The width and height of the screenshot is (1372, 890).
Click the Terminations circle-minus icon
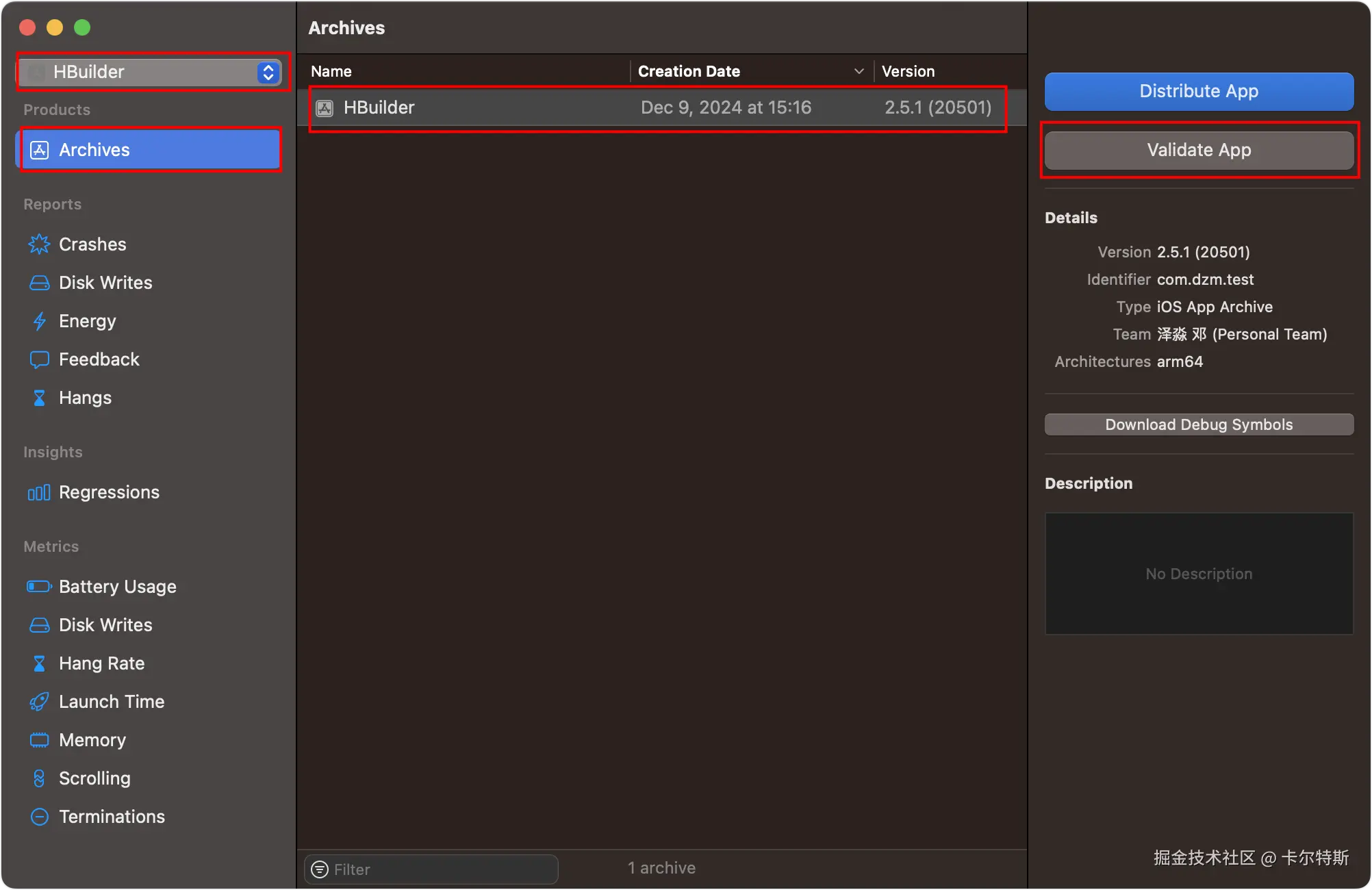pyautogui.click(x=39, y=817)
